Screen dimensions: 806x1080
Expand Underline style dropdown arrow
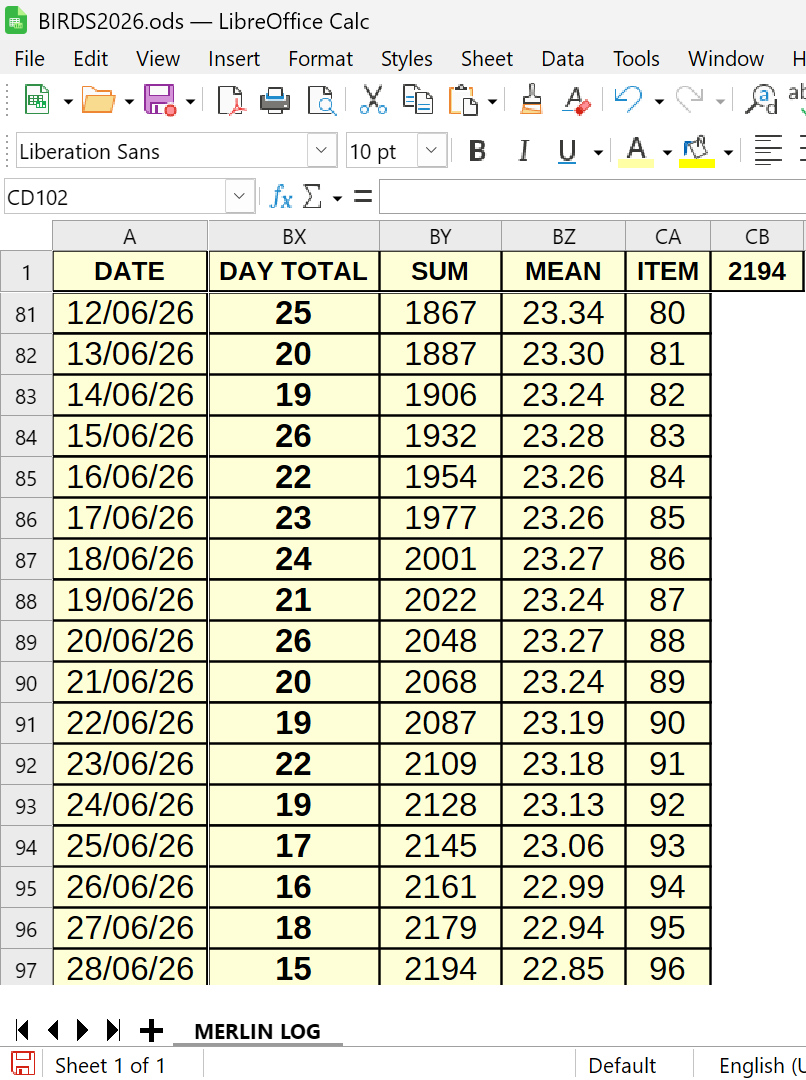(x=598, y=152)
